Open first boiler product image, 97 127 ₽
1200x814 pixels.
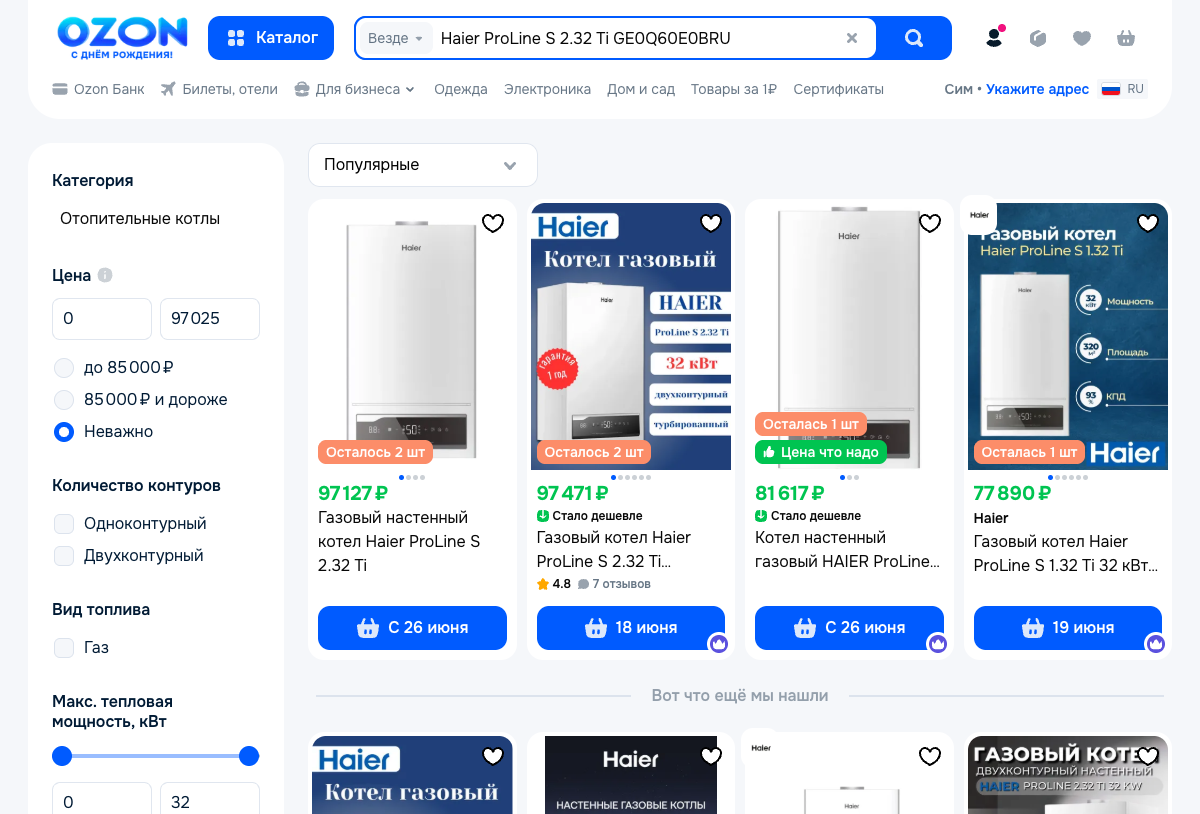coord(412,336)
